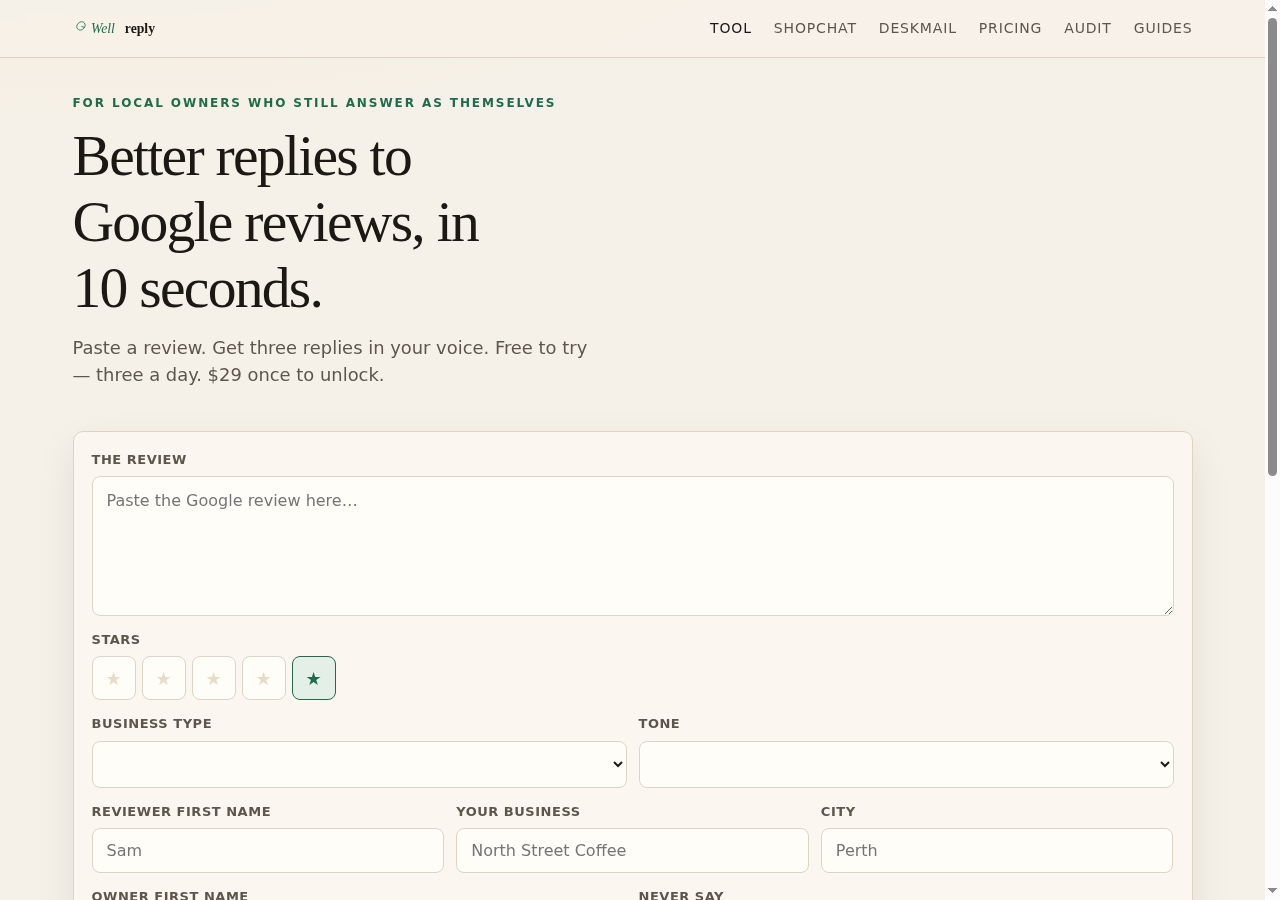Click the 'Tone' label
Screen dimensions: 1280x900
[x=659, y=724]
